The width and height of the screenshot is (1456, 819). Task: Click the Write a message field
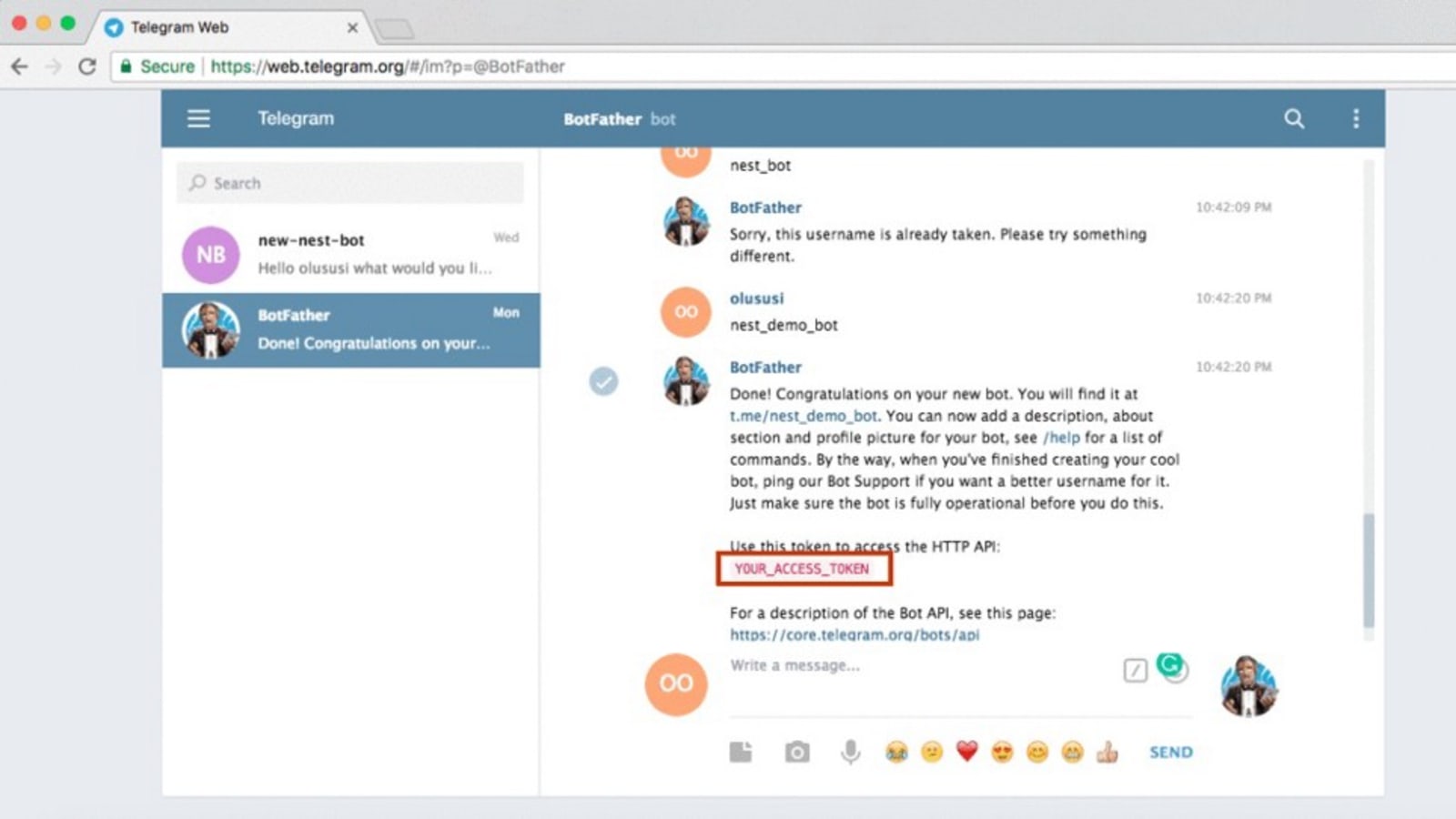pos(919,666)
